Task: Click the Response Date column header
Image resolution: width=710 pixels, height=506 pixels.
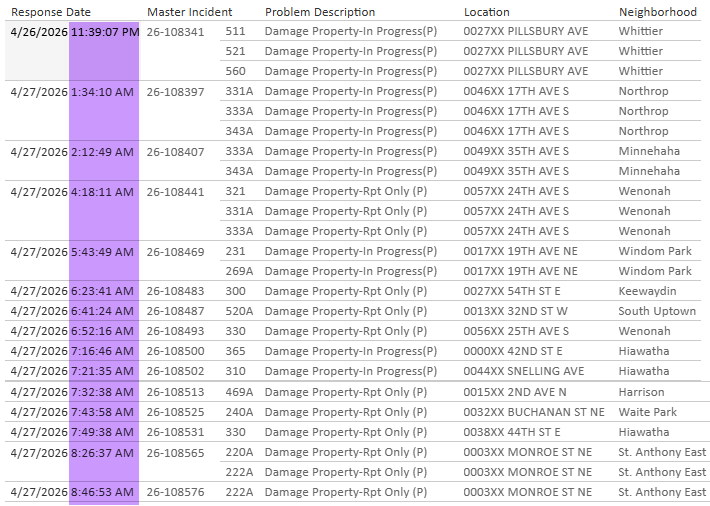Action: coord(51,12)
